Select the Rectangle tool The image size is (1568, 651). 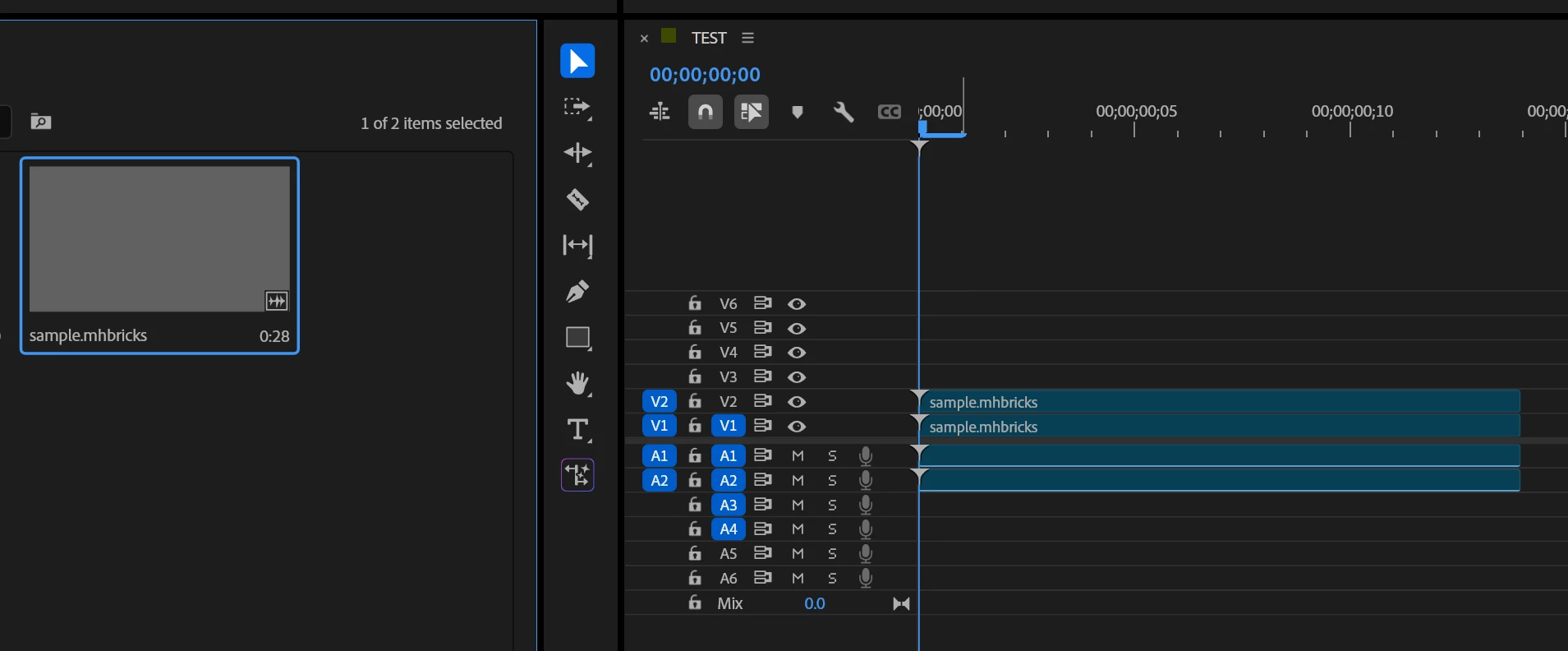click(x=577, y=338)
